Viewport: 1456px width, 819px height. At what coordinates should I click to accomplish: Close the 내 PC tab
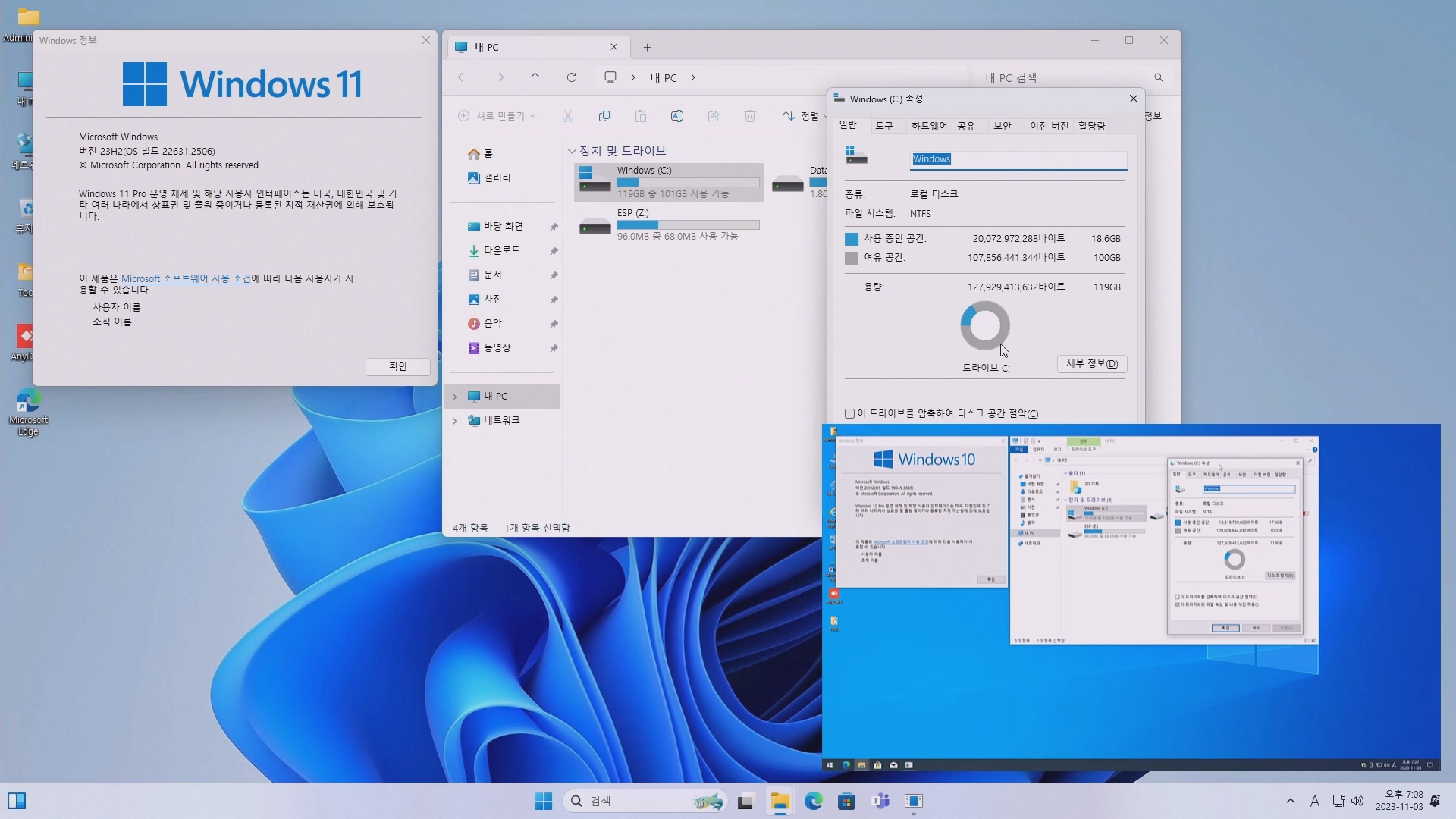coord(614,47)
